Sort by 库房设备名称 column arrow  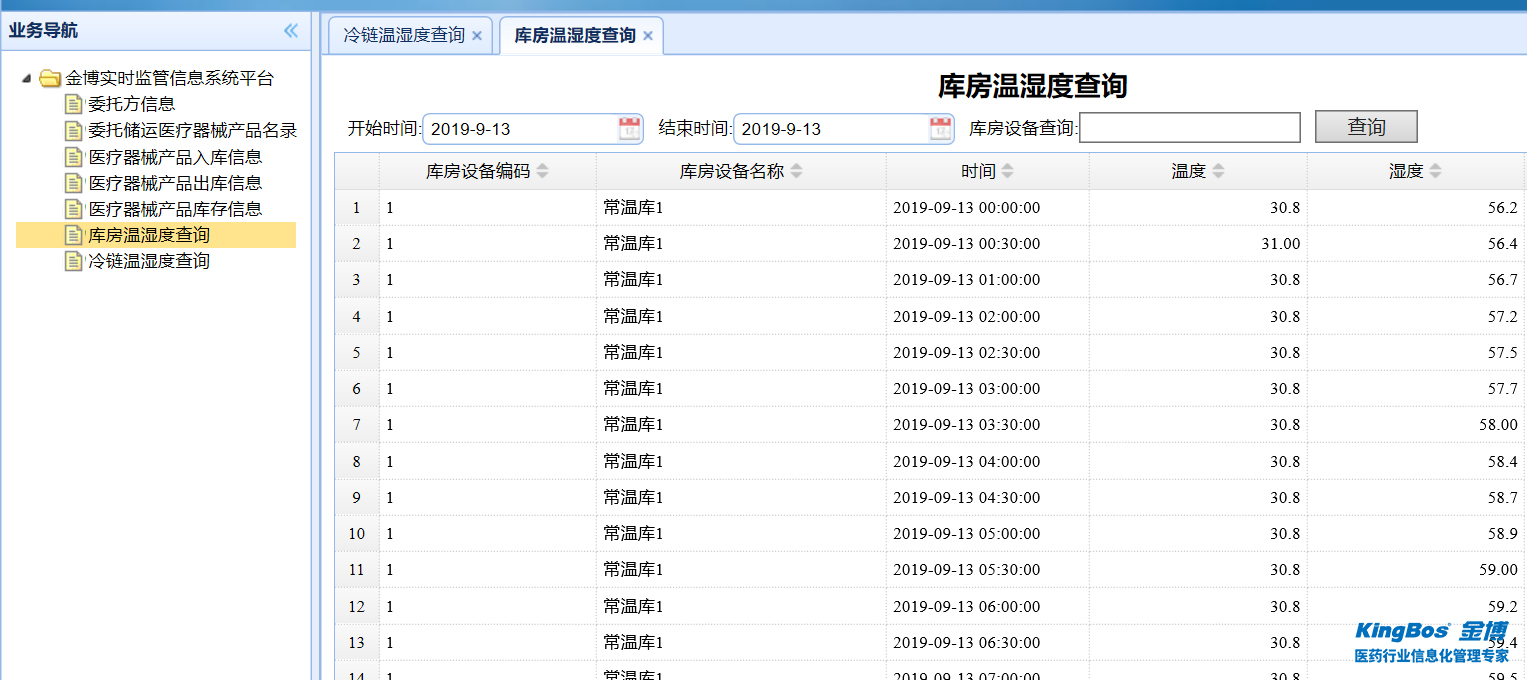796,171
